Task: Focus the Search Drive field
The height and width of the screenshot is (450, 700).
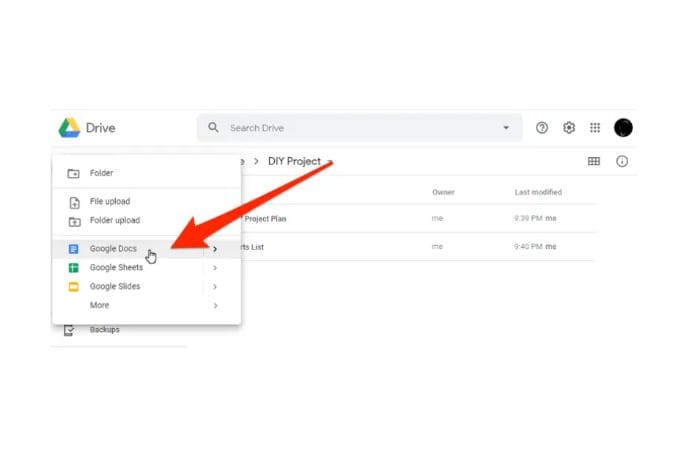Action: 359,128
